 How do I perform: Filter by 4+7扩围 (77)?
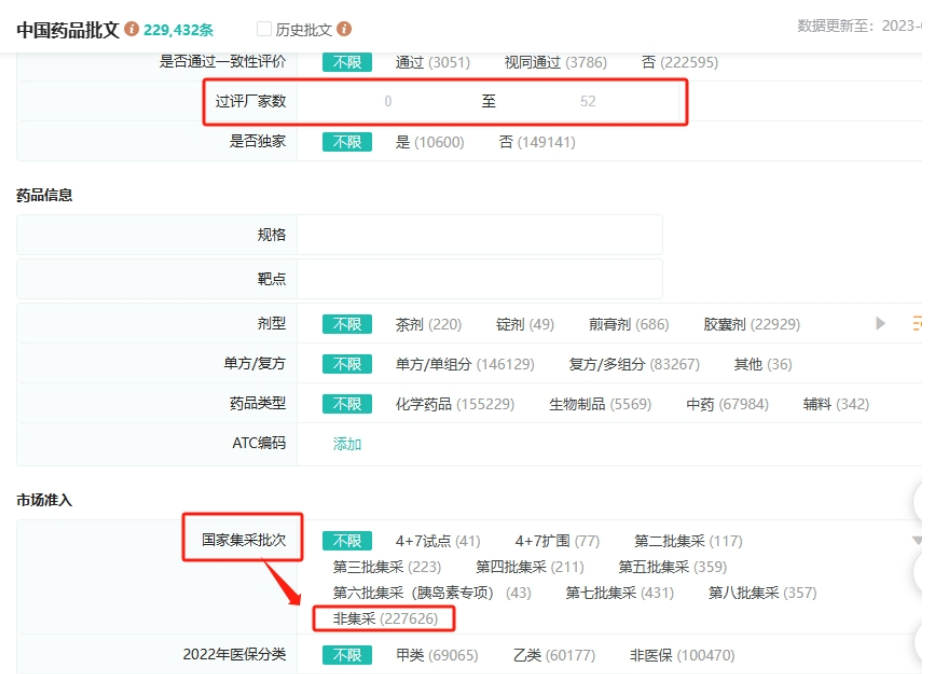click(x=558, y=541)
